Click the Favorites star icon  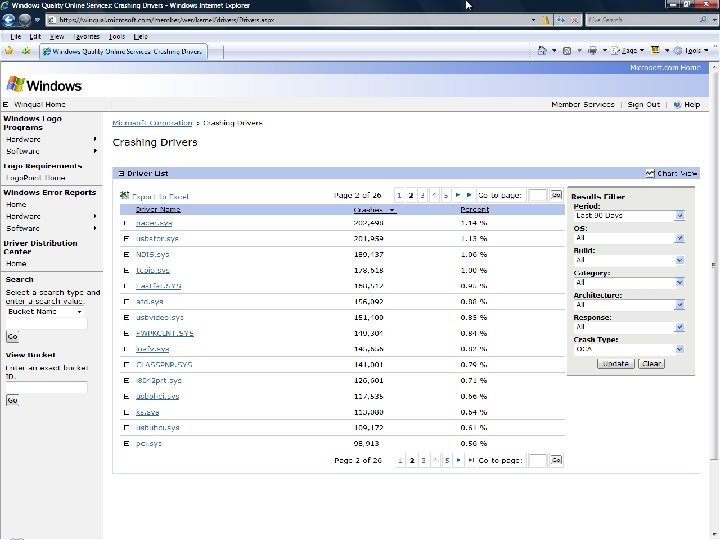click(x=9, y=50)
